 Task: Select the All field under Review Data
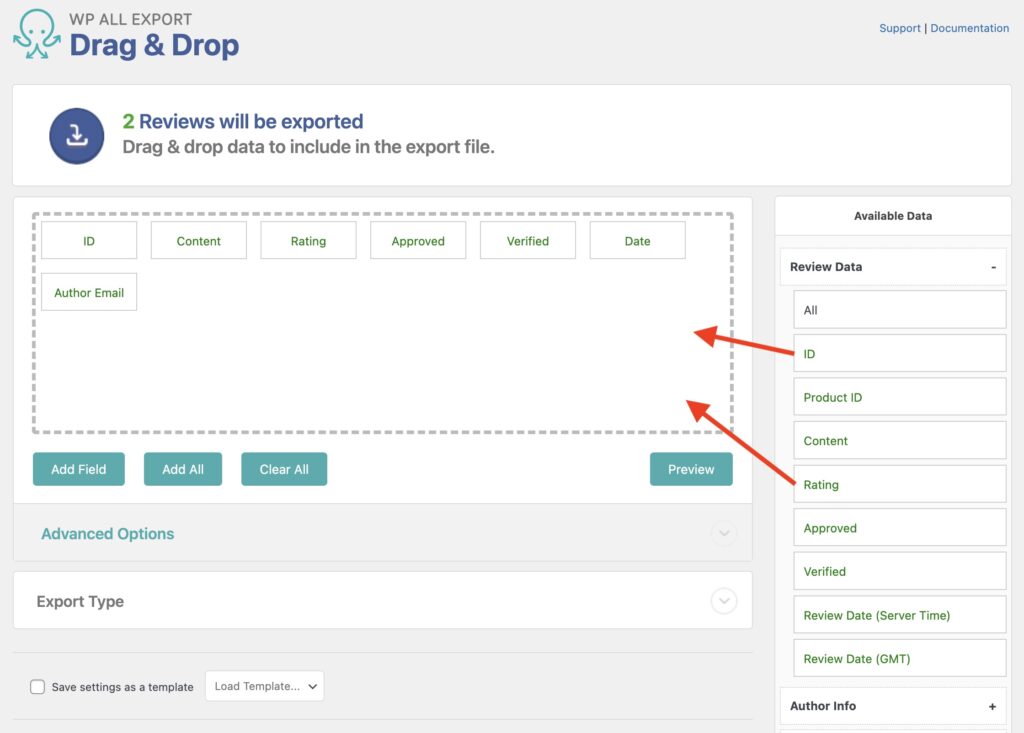pos(899,310)
